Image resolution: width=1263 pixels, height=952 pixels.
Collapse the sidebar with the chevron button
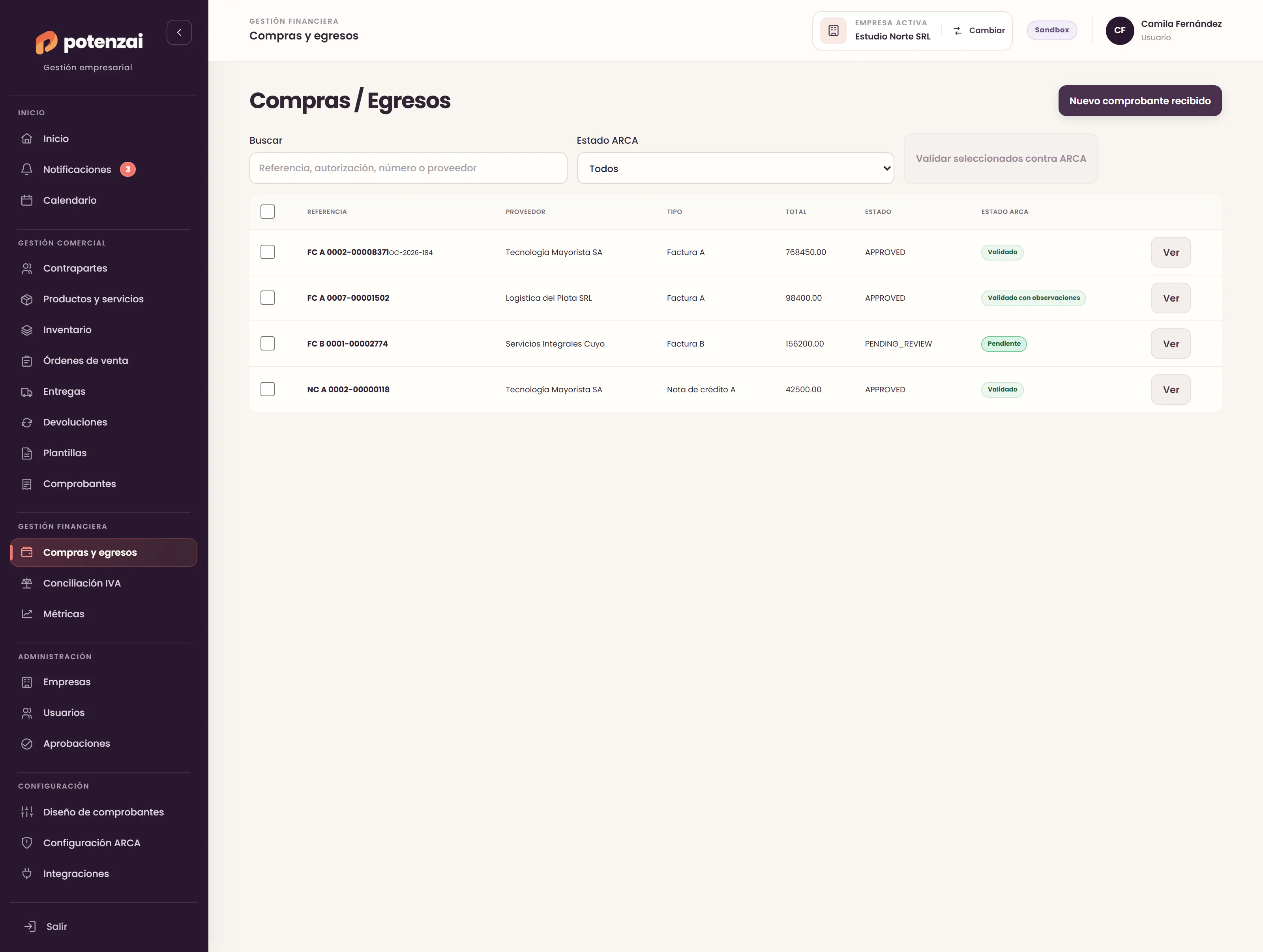179,32
